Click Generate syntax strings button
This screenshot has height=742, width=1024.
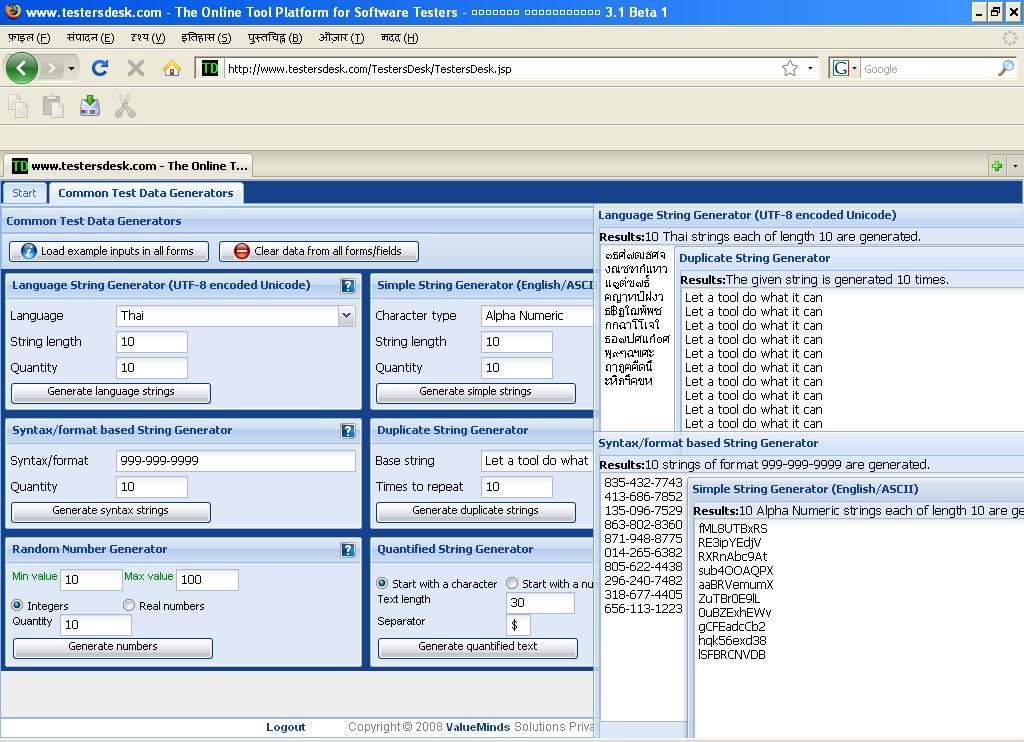[111, 511]
